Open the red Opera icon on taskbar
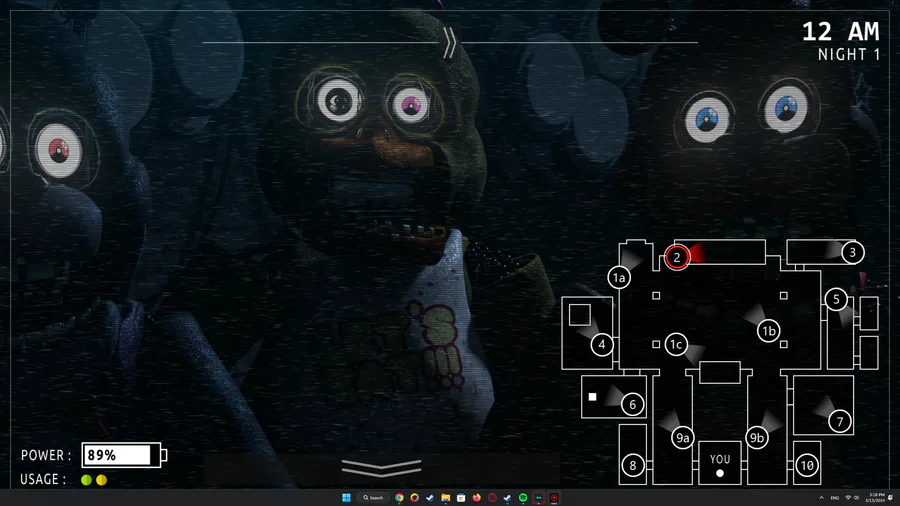The width and height of the screenshot is (900, 506). [x=492, y=497]
